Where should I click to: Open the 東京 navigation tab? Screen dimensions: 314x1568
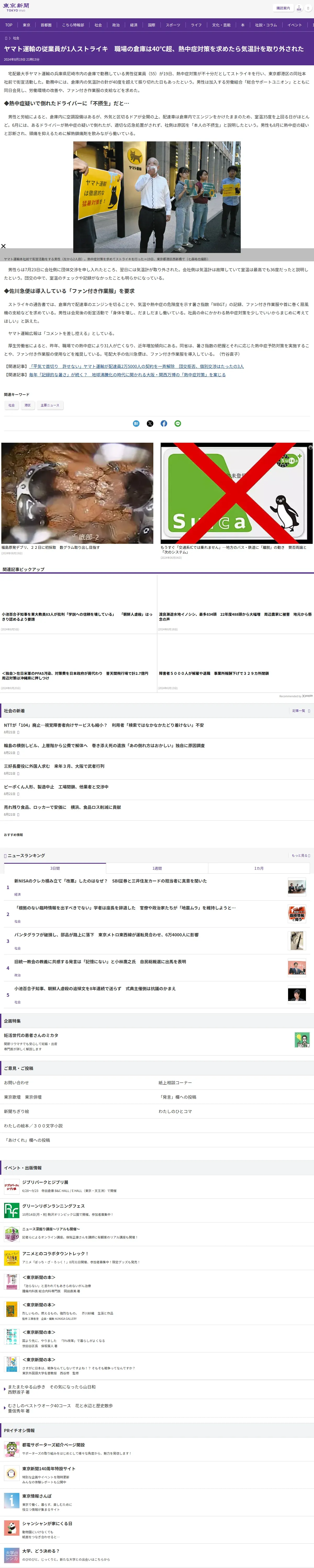coord(26,25)
